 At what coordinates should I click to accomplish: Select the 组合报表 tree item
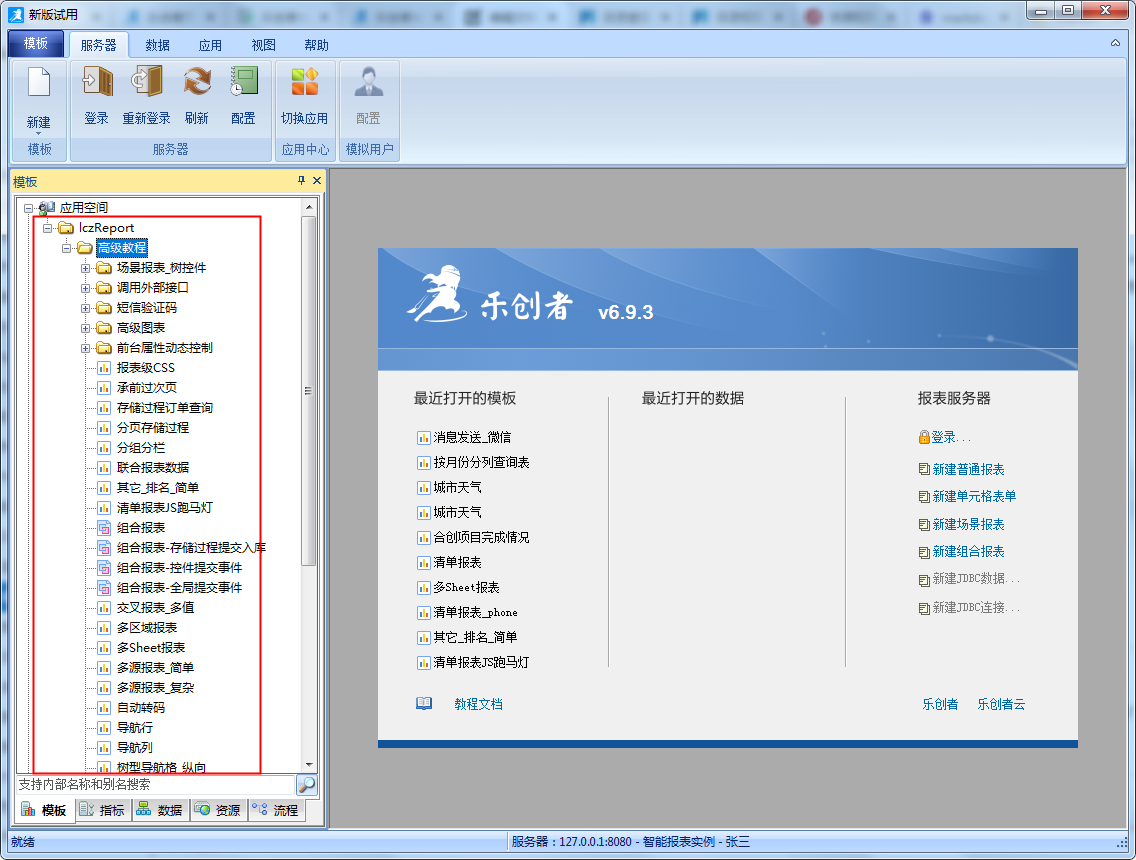[x=140, y=528]
